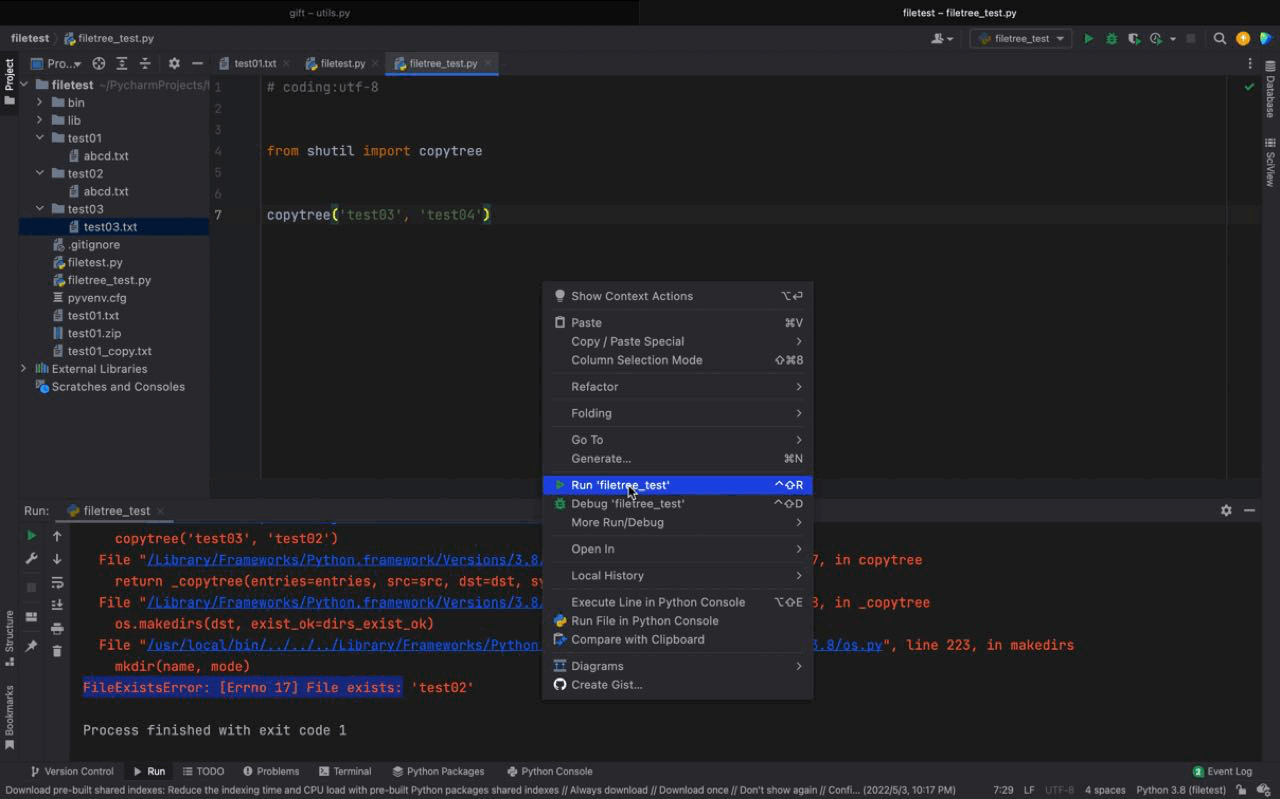Open the filetree_test run configuration dropdown
This screenshot has height=799, width=1280.
point(1020,38)
